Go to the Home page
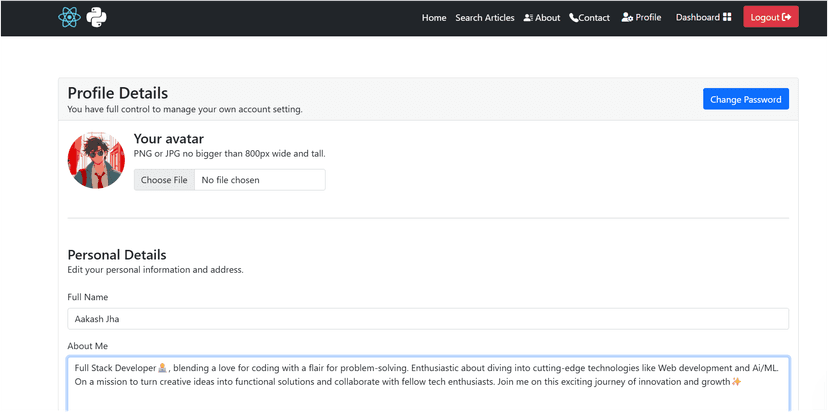This screenshot has width=828, height=412. coord(434,18)
